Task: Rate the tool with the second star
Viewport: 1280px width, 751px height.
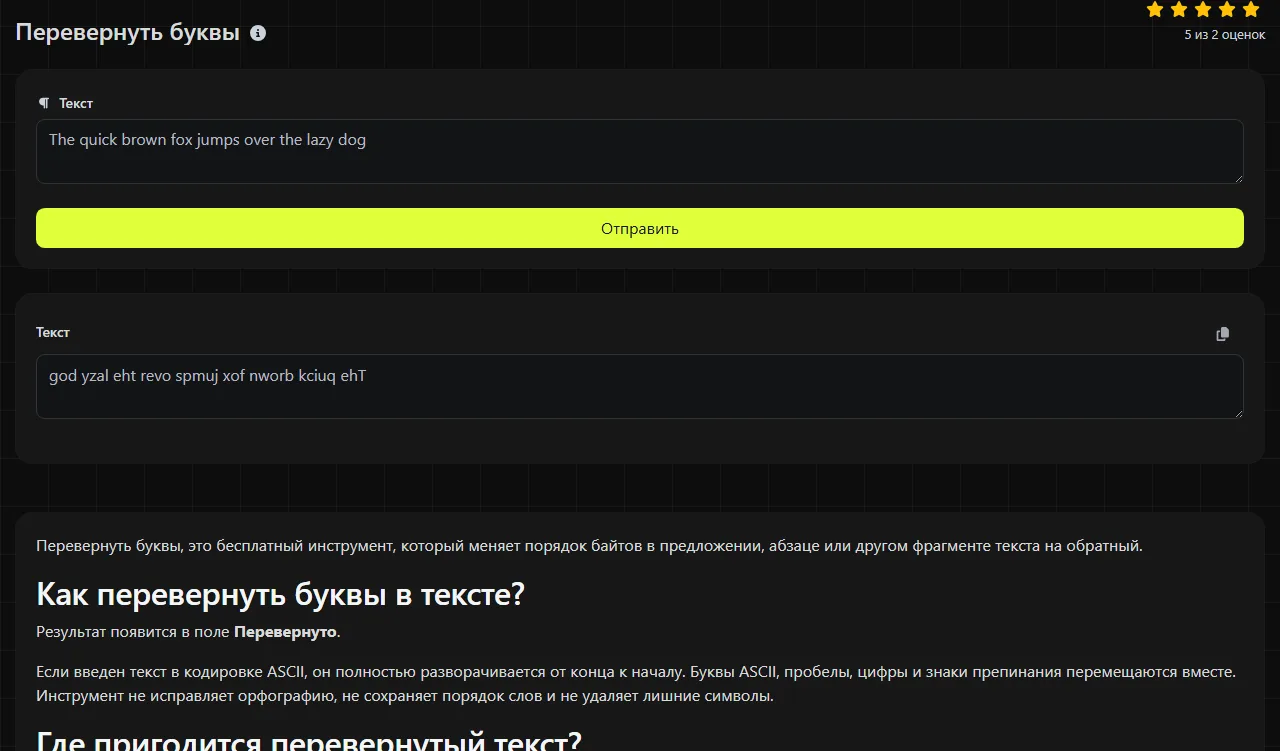Action: click(x=1179, y=10)
